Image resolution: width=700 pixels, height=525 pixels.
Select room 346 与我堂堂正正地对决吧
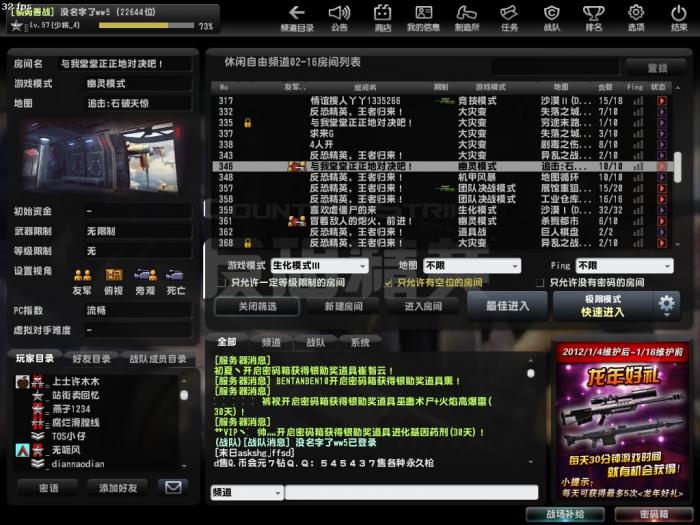[x=443, y=167]
